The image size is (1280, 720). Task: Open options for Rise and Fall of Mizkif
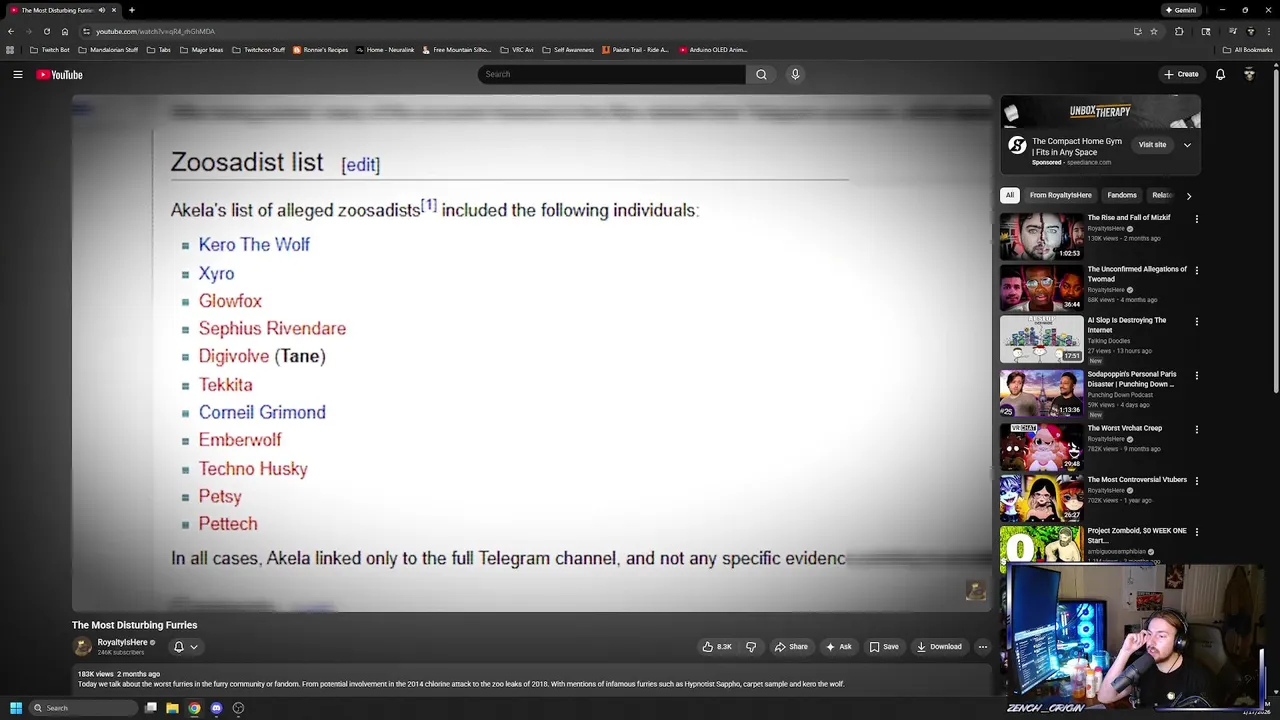[x=1196, y=219]
